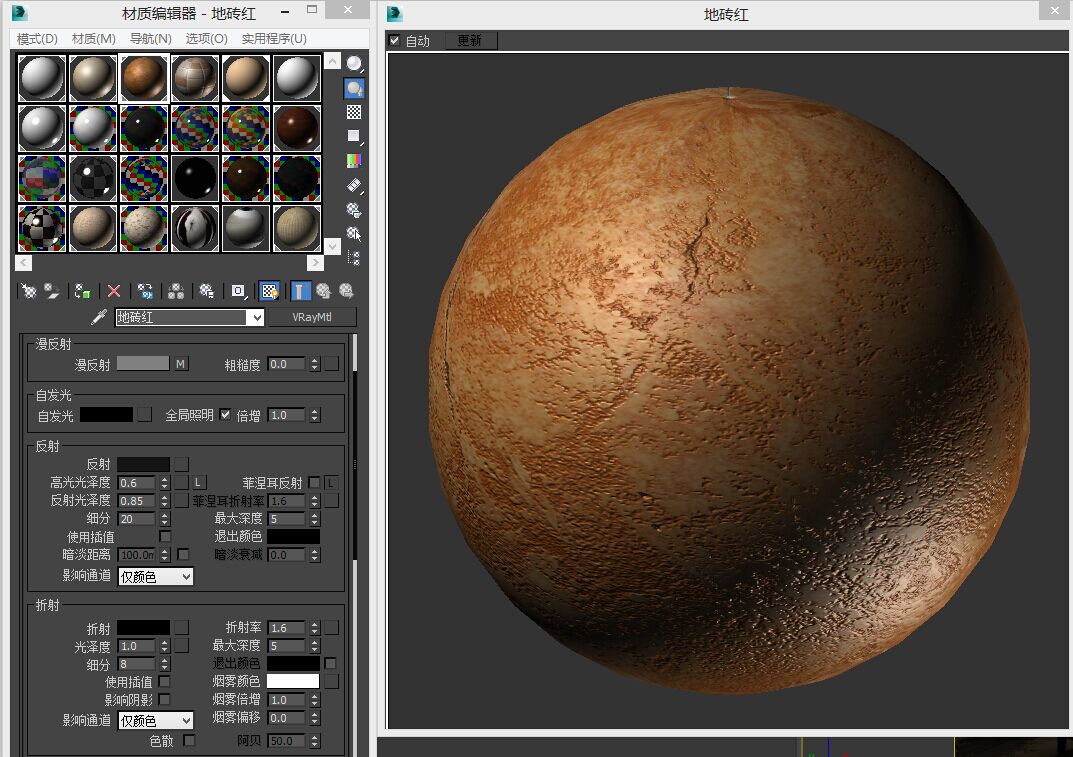Open the 模式(D) menu
The height and width of the screenshot is (757, 1073).
pyautogui.click(x=37, y=39)
